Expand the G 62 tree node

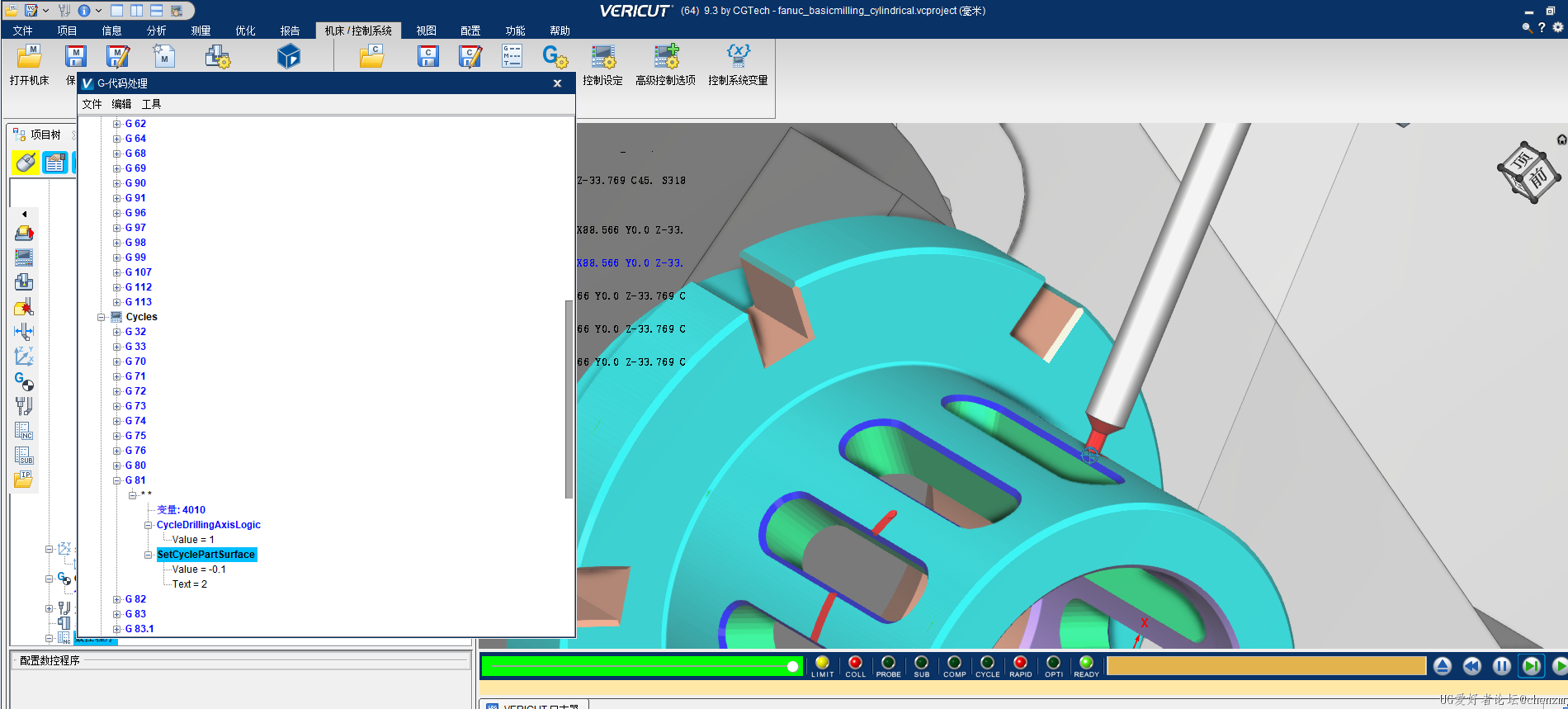coord(117,124)
